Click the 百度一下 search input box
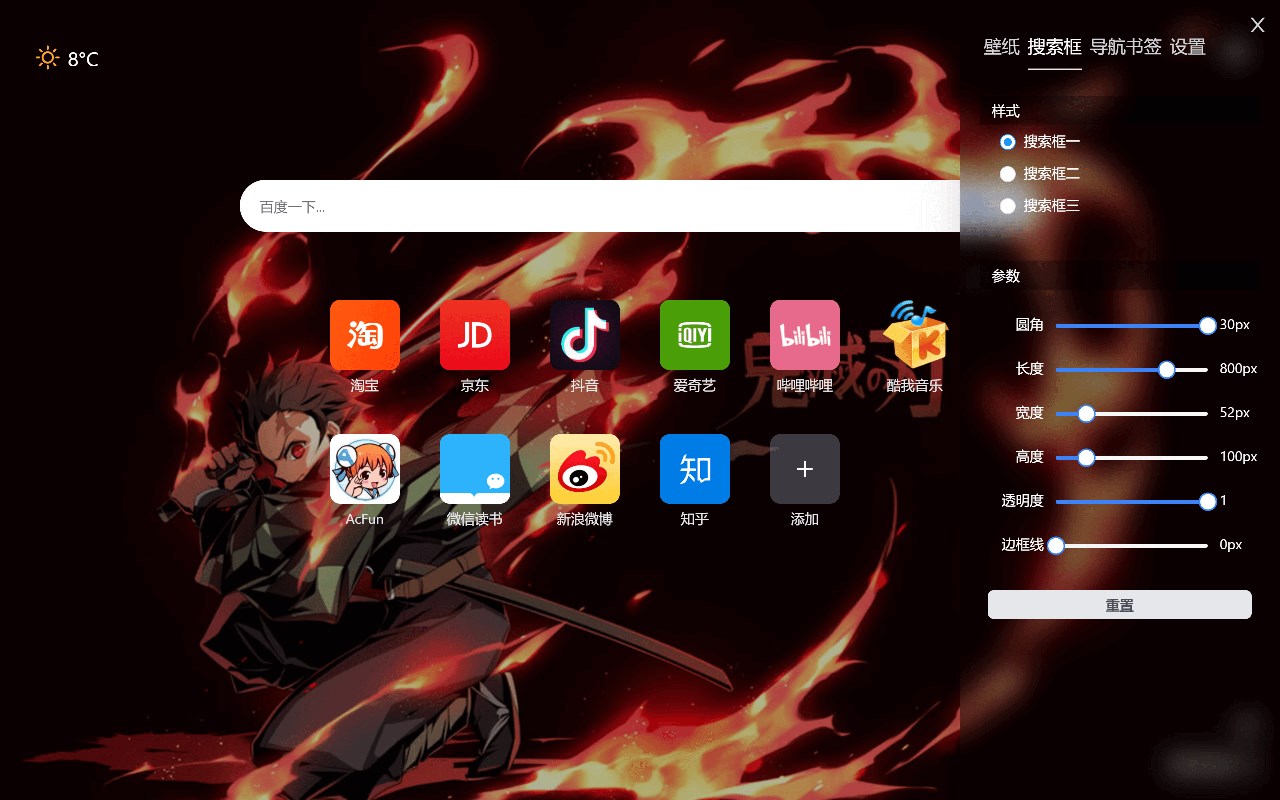This screenshot has height=800, width=1280. point(600,206)
